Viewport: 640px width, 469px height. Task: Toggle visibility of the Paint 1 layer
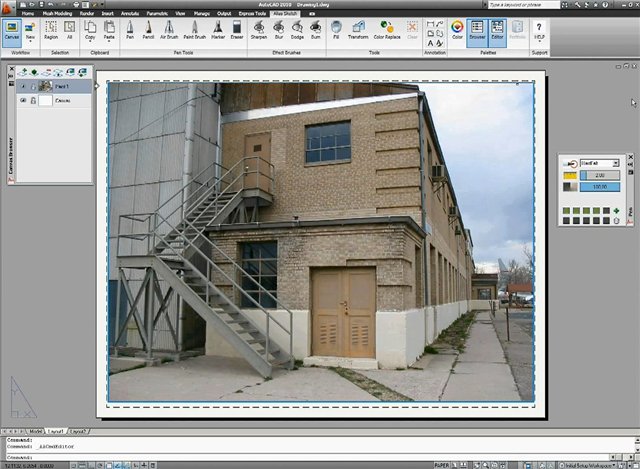(x=23, y=86)
